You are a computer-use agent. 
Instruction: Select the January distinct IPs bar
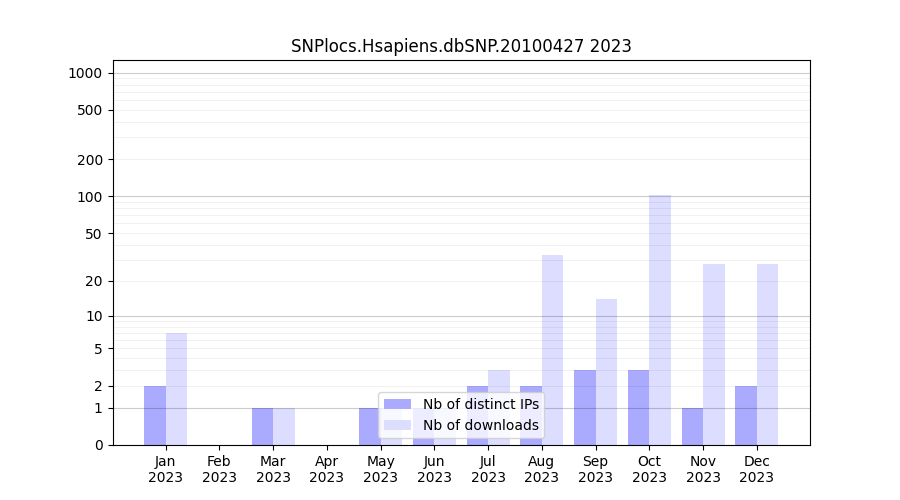pos(155,415)
